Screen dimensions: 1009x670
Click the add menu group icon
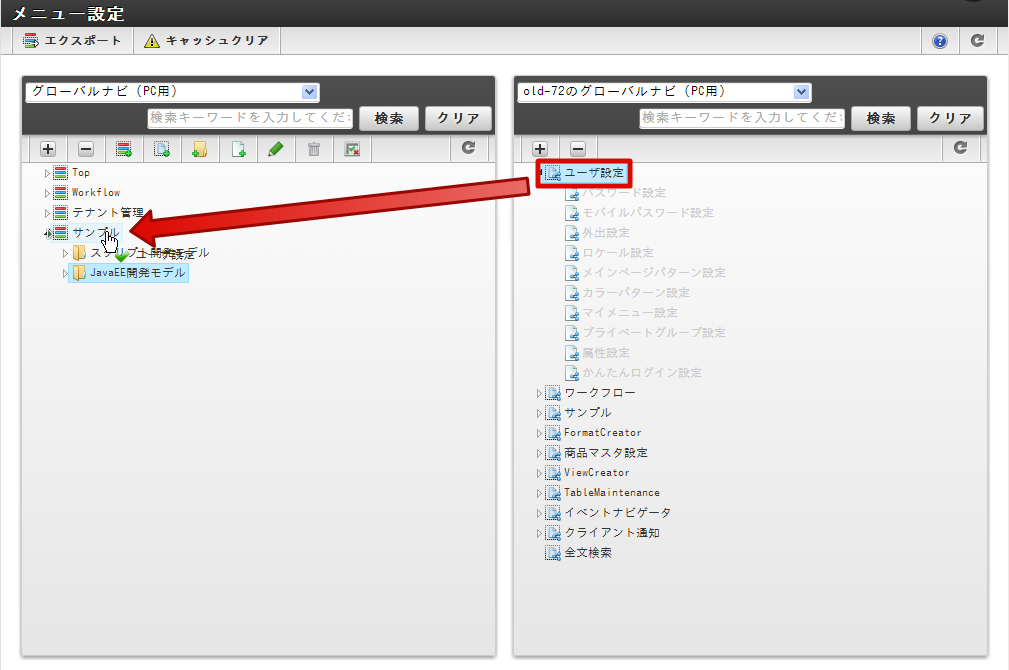click(124, 149)
